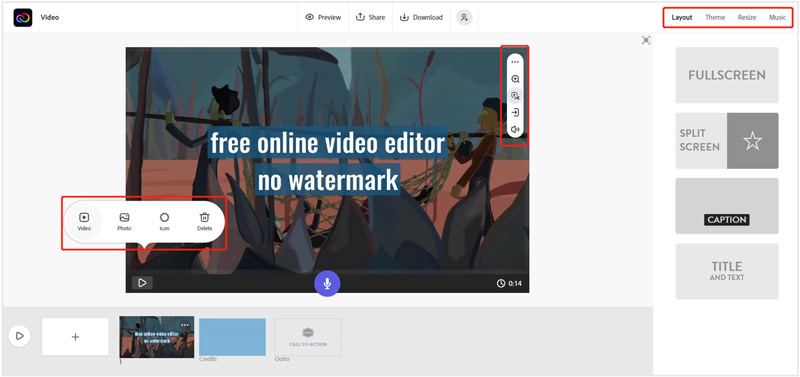The height and width of the screenshot is (377, 800).
Task: Click the purple microphone record button
Action: [327, 283]
